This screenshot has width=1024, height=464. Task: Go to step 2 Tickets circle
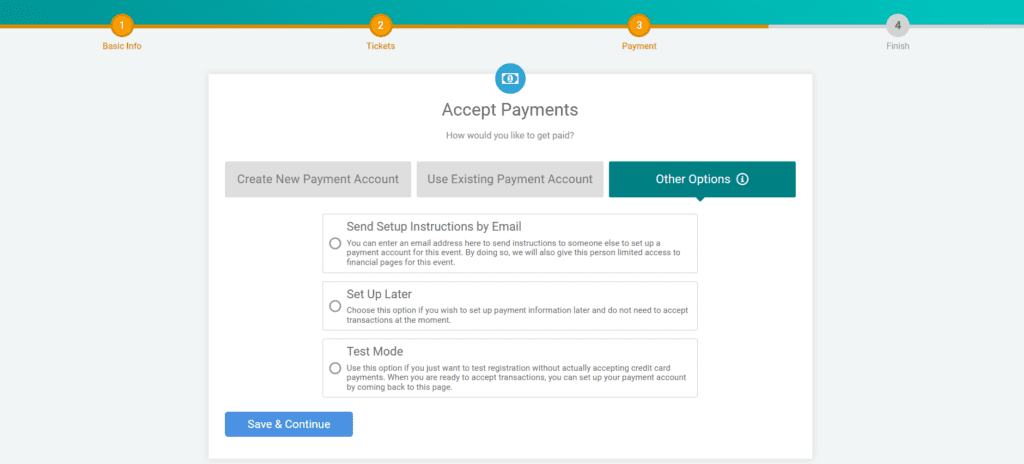point(380,25)
